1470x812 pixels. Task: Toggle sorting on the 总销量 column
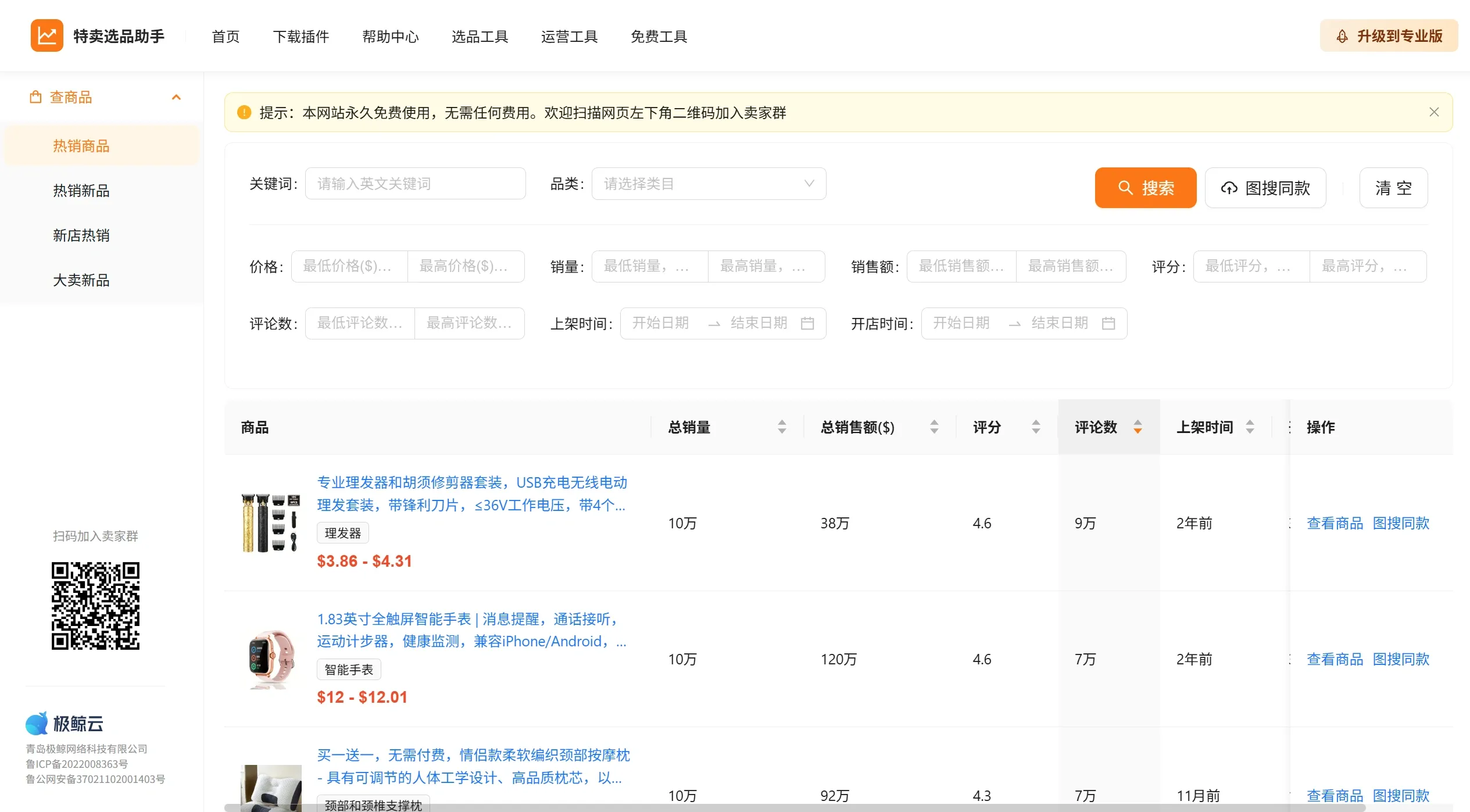click(x=782, y=427)
